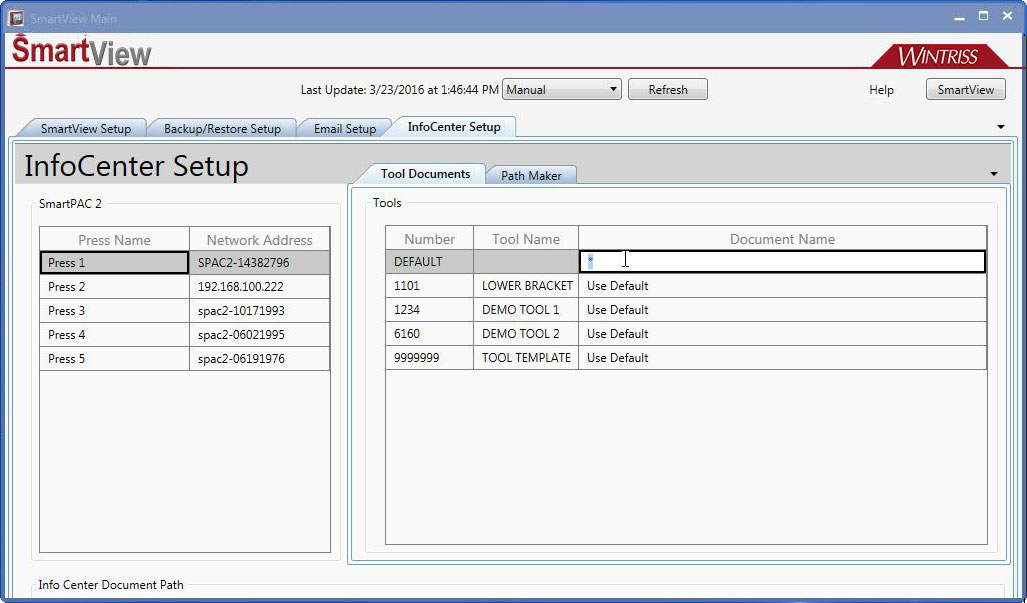The height and width of the screenshot is (603, 1027).
Task: Expand the main setup tabs overflow arrow
Action: coord(1001,127)
